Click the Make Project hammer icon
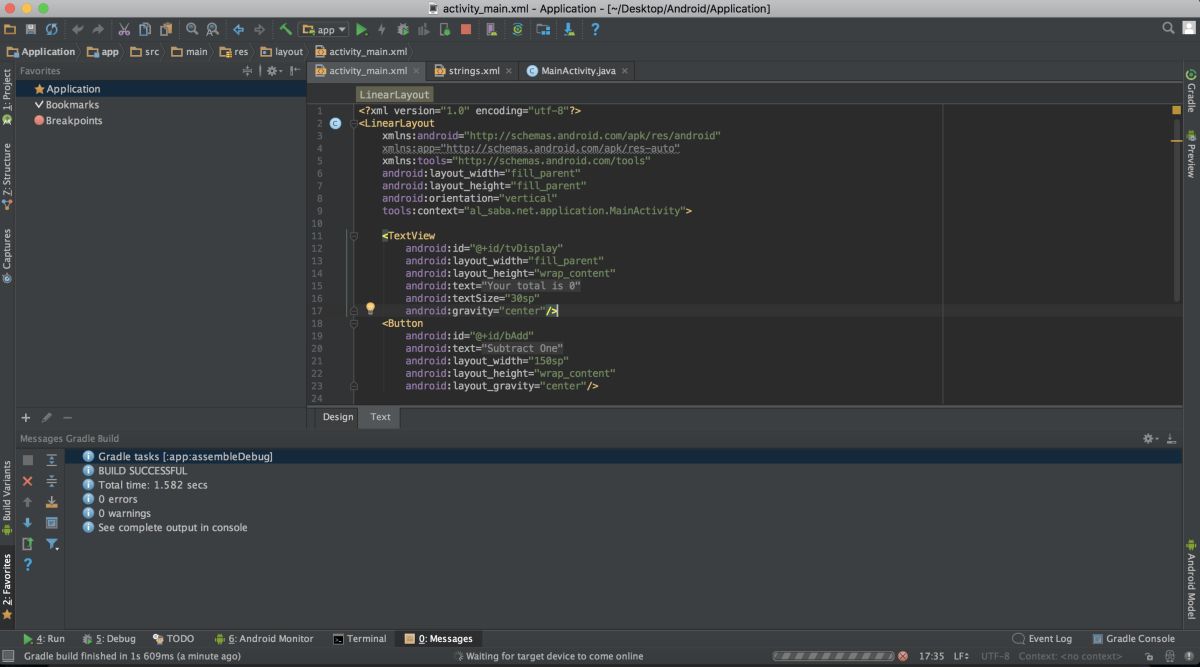Image resolution: width=1200 pixels, height=667 pixels. click(286, 30)
